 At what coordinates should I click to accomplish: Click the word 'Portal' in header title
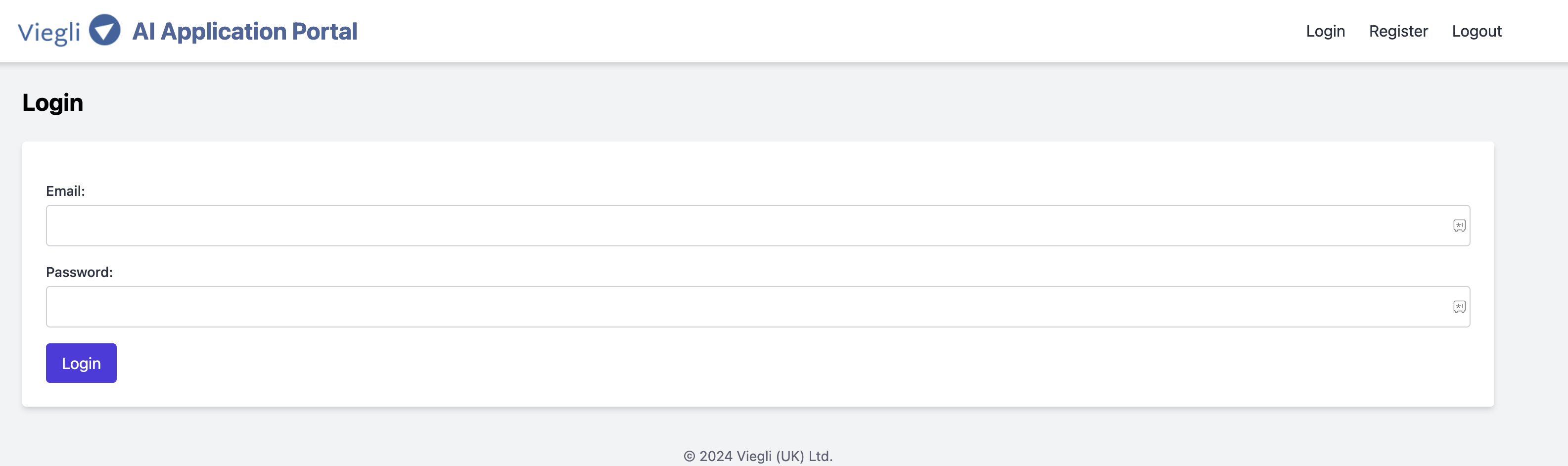tap(324, 31)
